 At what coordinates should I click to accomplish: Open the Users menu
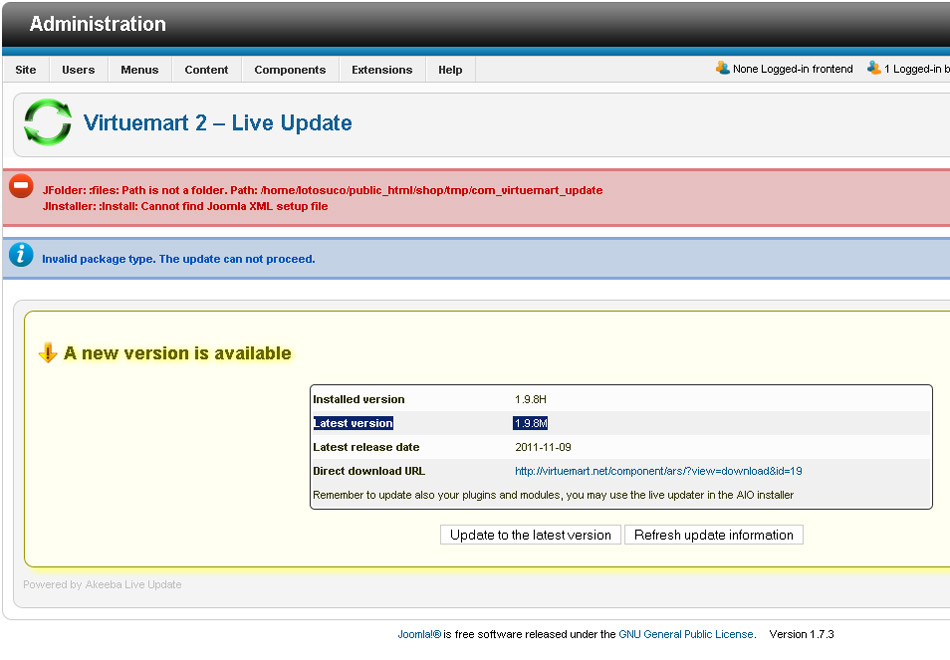click(x=78, y=70)
